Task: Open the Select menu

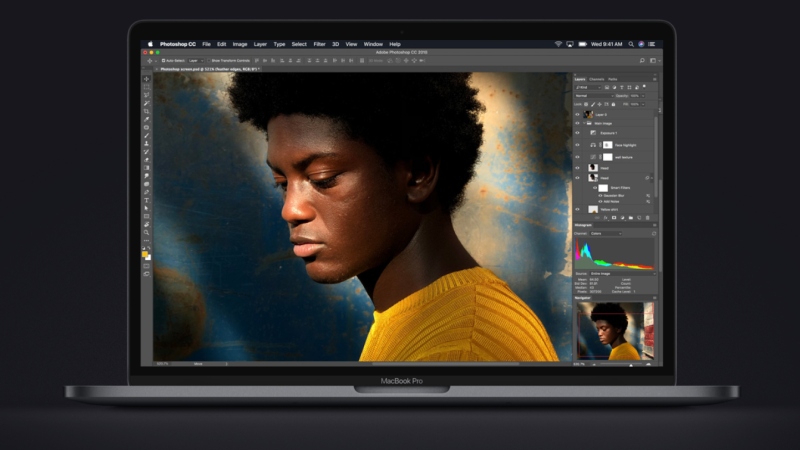Action: [x=299, y=44]
